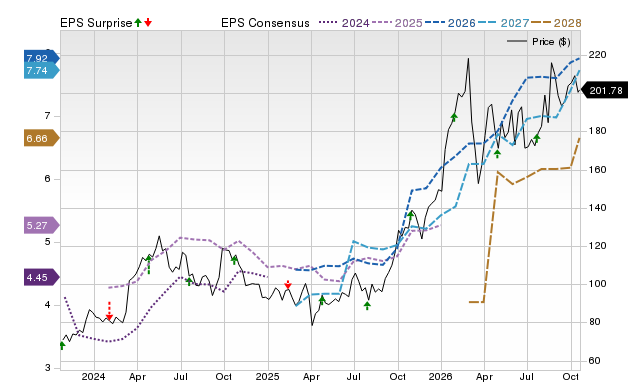
Task: Click the 120 price axis label
Action: (x=597, y=246)
